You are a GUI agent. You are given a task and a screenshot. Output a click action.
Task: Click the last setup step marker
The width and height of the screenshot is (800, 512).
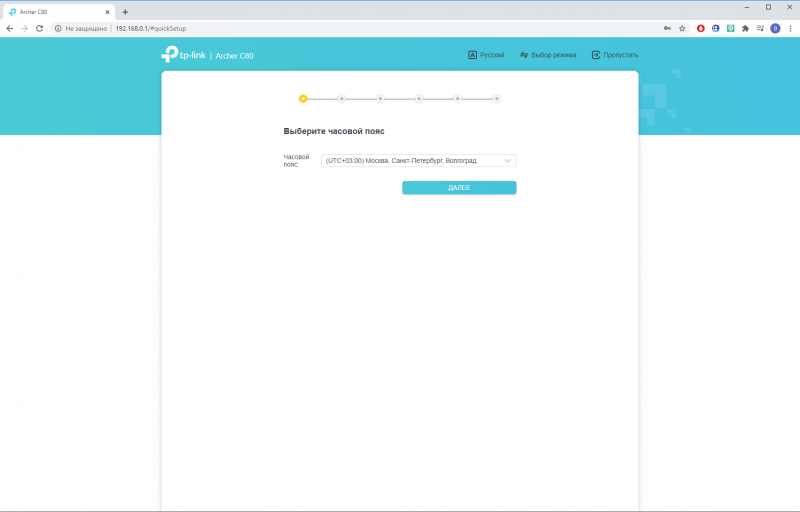(496, 98)
